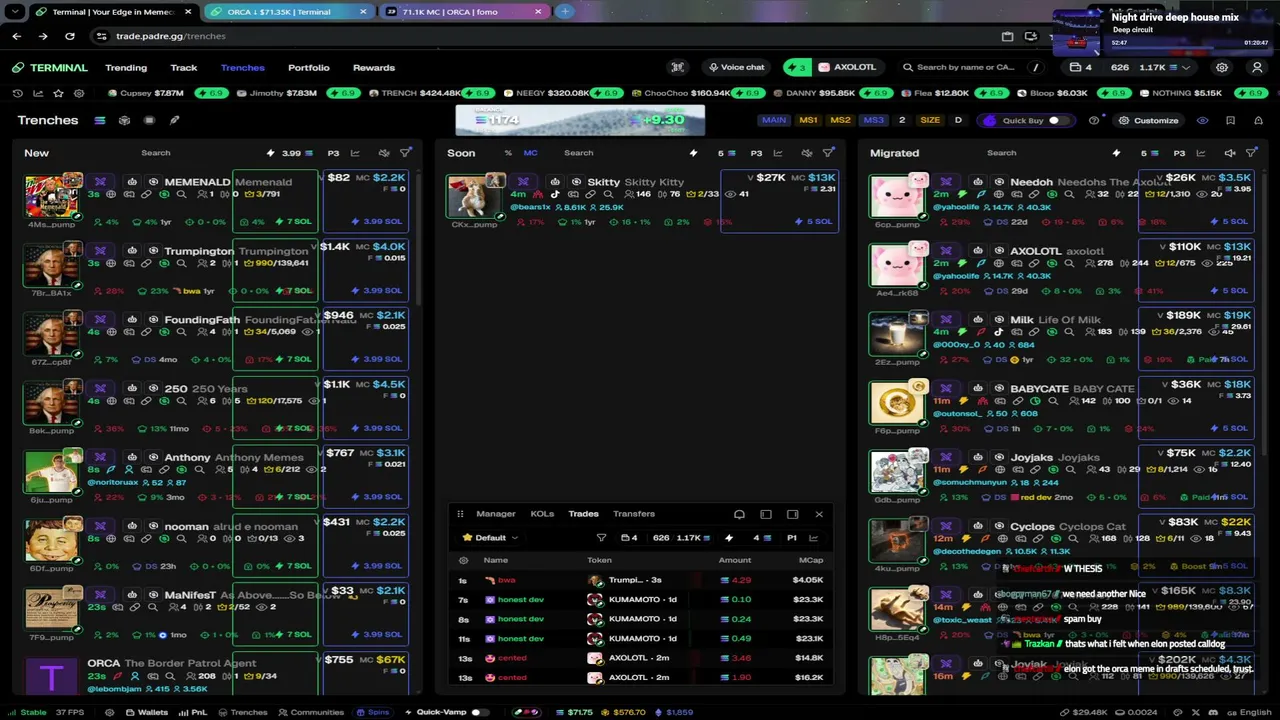The width and height of the screenshot is (1280, 720).
Task: Switch to the Transfers tab in the trades panel
Action: 634,514
